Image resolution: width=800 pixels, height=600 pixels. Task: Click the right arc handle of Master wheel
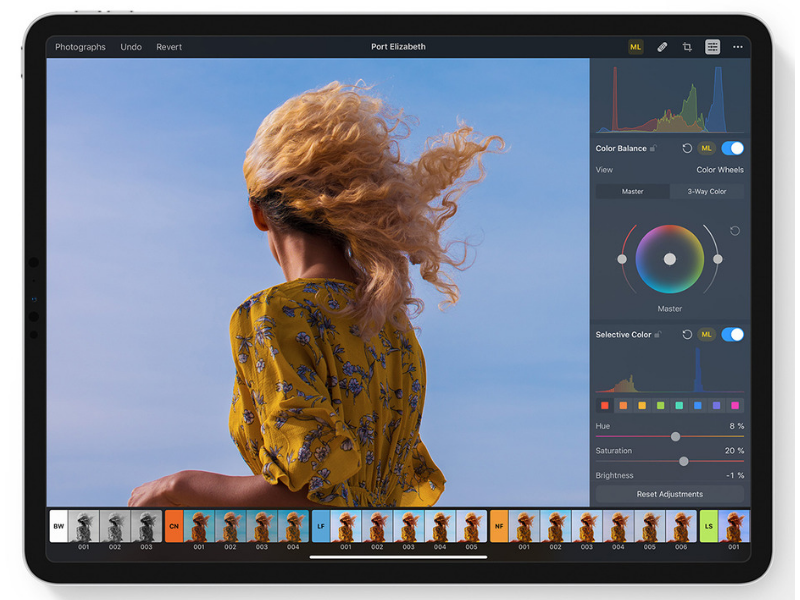tap(718, 259)
